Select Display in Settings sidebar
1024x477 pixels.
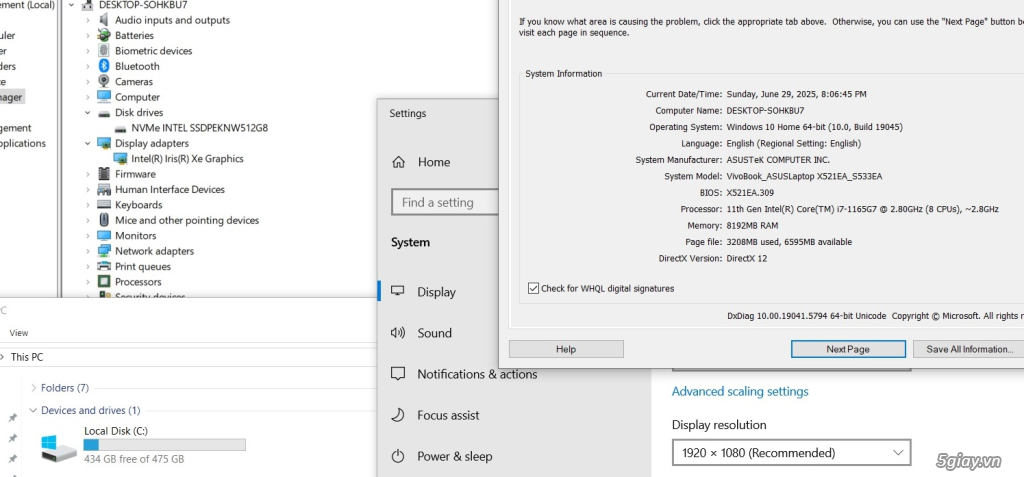[436, 292]
